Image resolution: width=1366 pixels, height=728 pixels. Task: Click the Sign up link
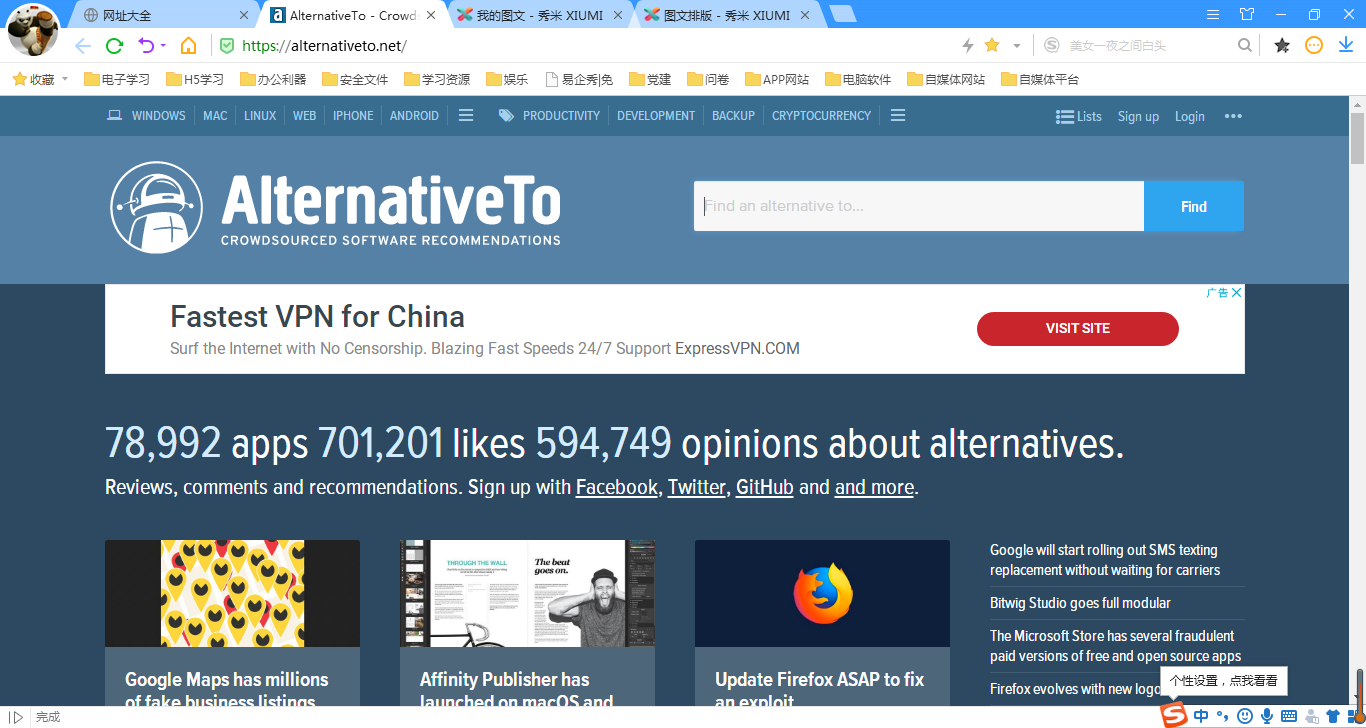1138,116
